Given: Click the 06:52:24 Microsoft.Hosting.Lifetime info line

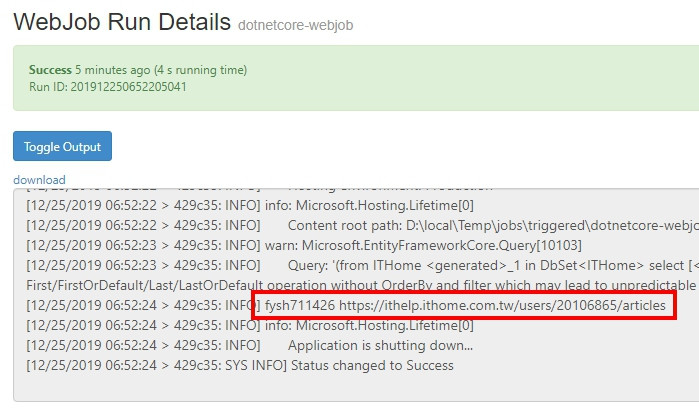Looking at the screenshot, I should point(250,325).
